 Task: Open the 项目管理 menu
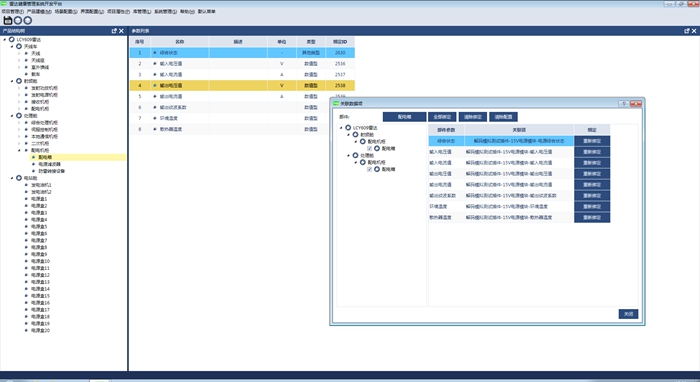point(12,12)
